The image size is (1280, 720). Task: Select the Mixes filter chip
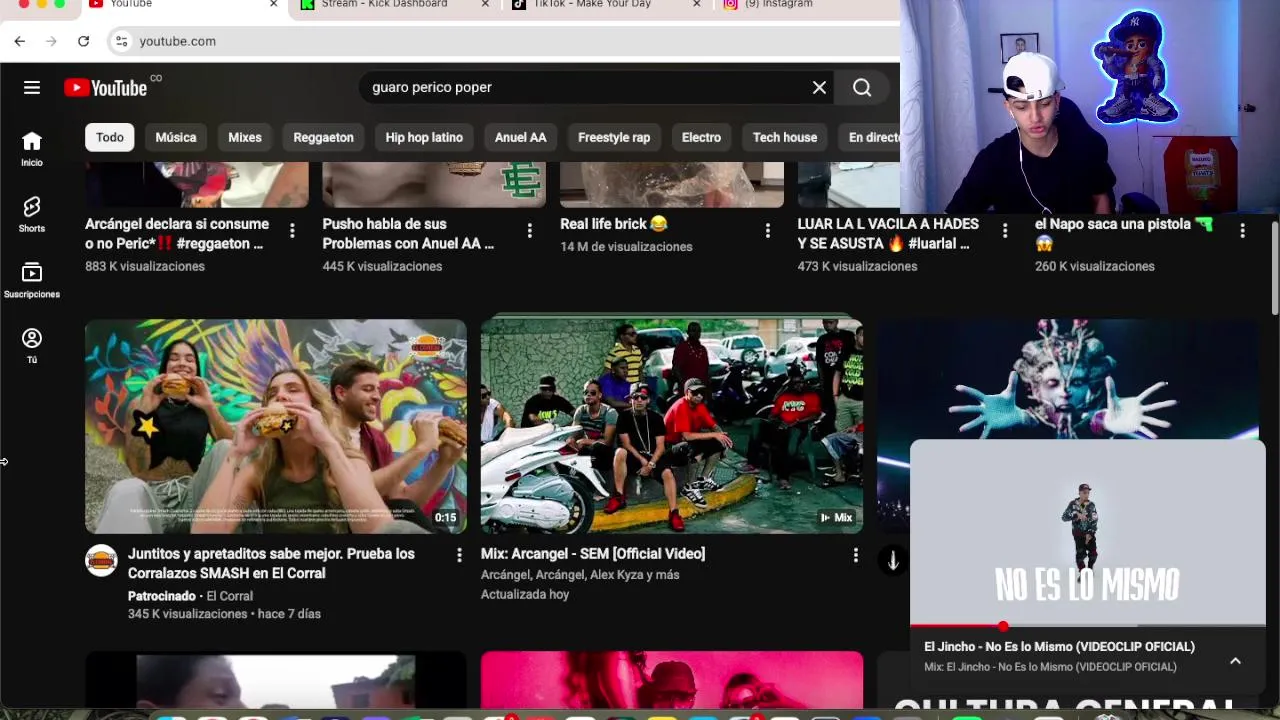point(245,137)
